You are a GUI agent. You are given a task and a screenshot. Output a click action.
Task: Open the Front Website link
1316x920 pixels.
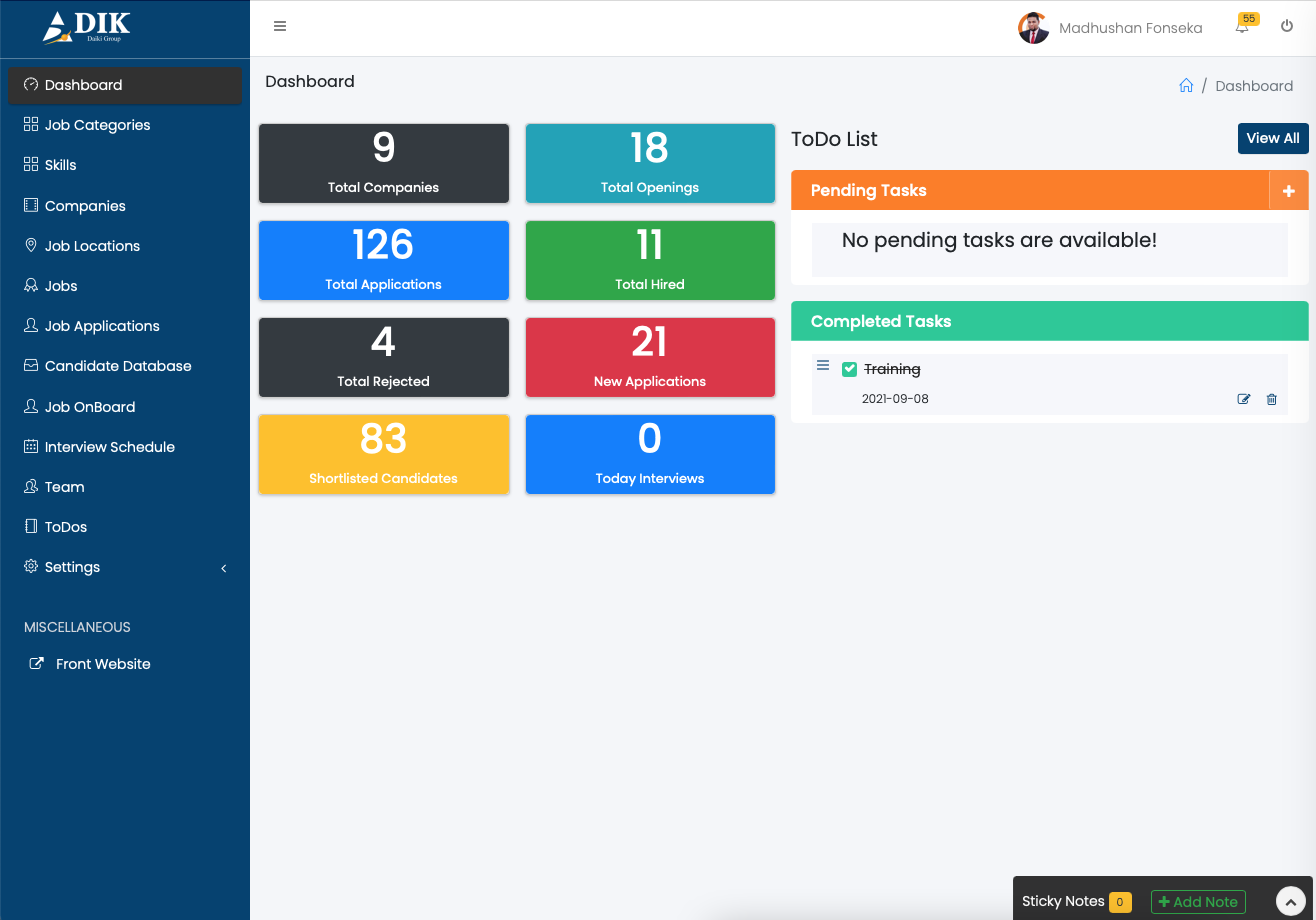point(103,664)
